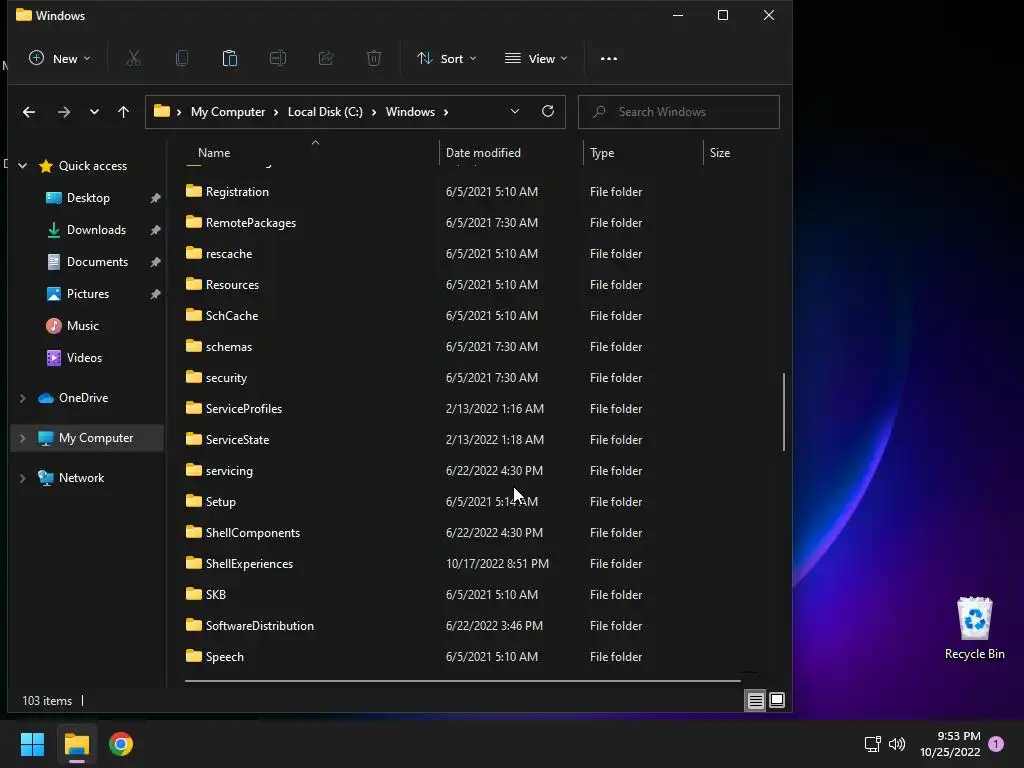The image size is (1024, 768).
Task: Switch to details view layout icon
Action: point(756,700)
